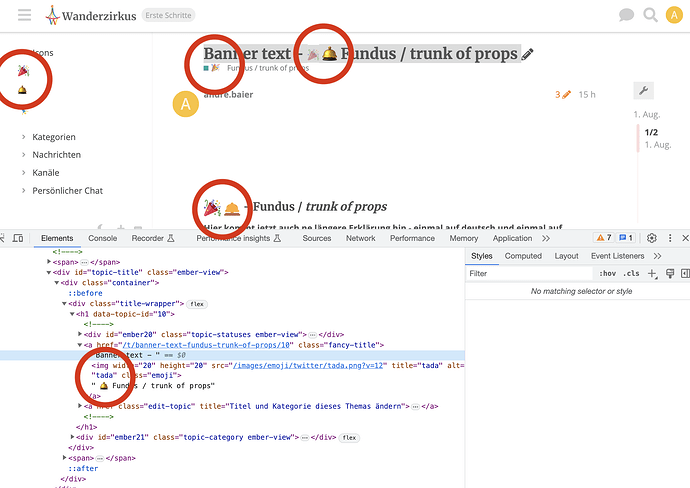Show more DevTools tabs chevrons
690x488 pixels.
(x=546, y=238)
